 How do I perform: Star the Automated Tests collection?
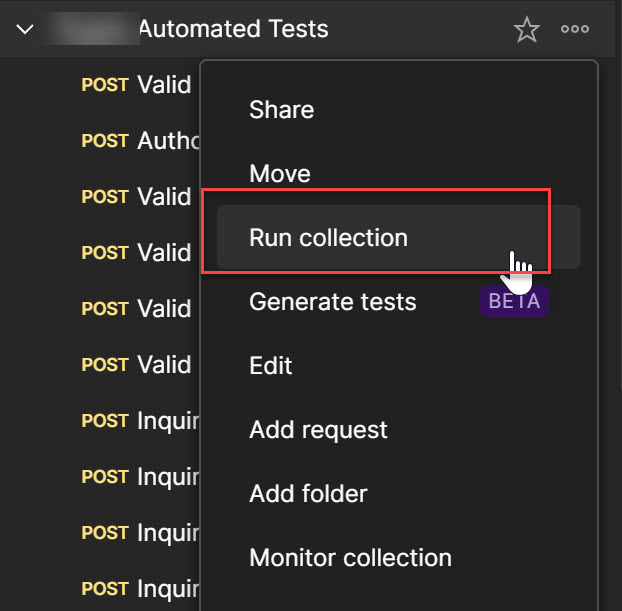(527, 30)
